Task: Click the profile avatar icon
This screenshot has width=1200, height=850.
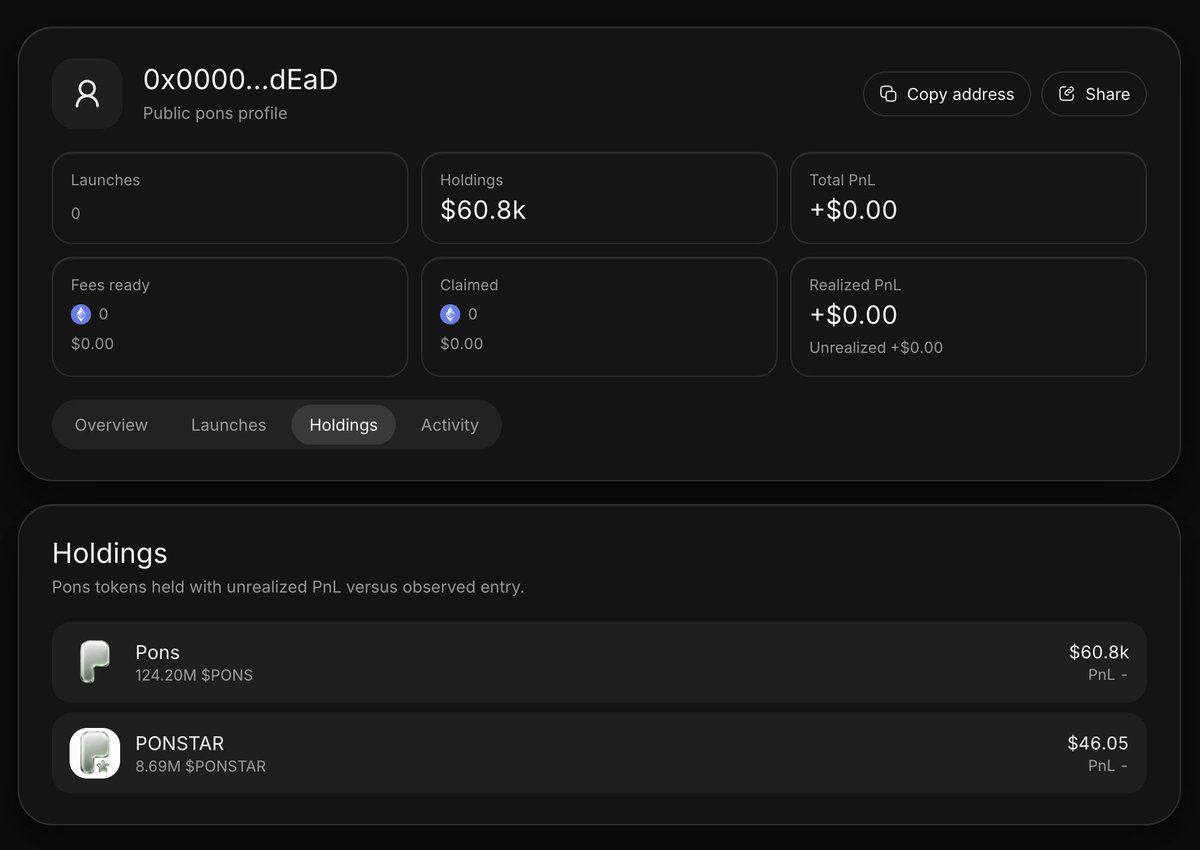Action: tap(87, 94)
